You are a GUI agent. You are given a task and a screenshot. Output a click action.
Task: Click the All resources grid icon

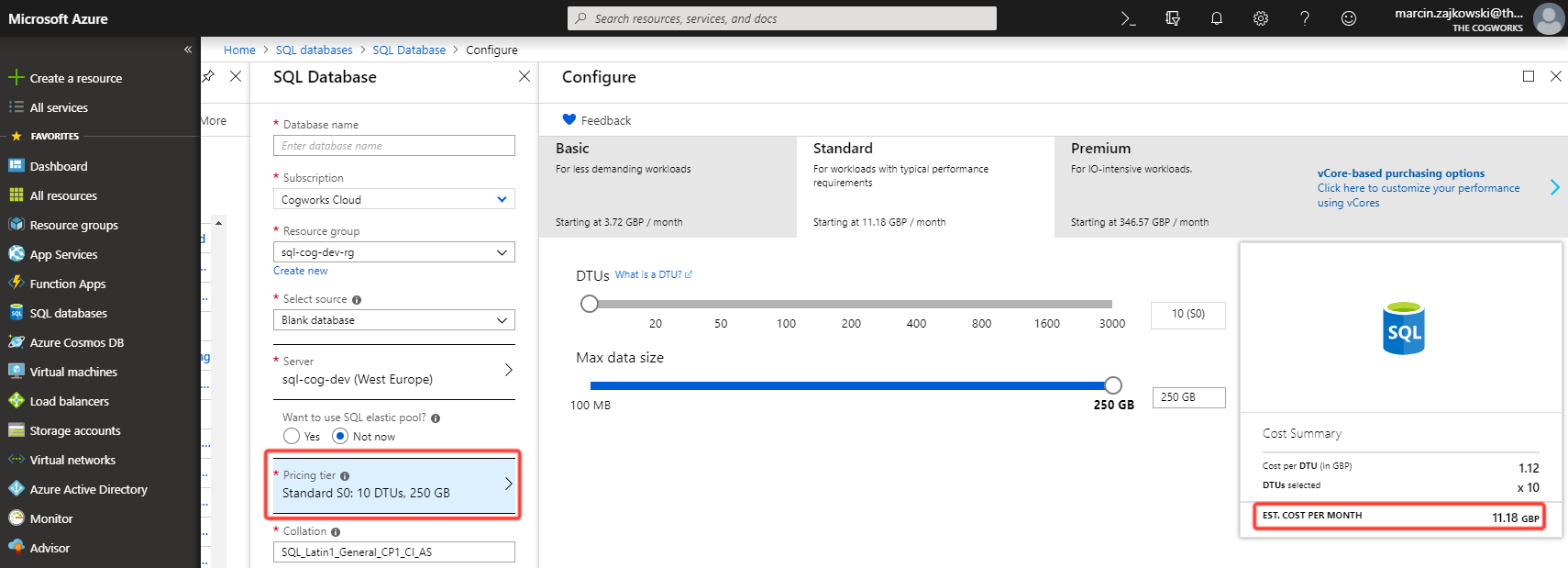point(16,195)
